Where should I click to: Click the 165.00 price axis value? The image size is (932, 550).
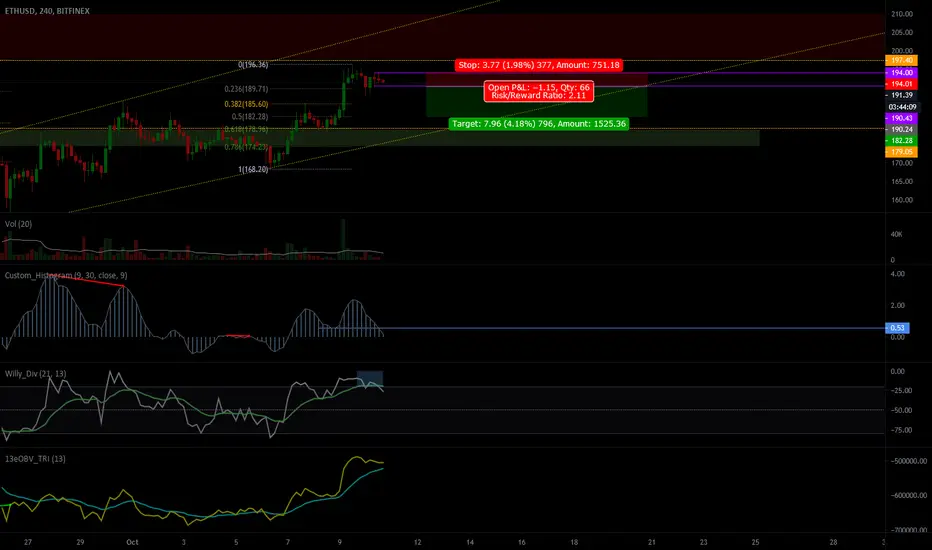902,181
